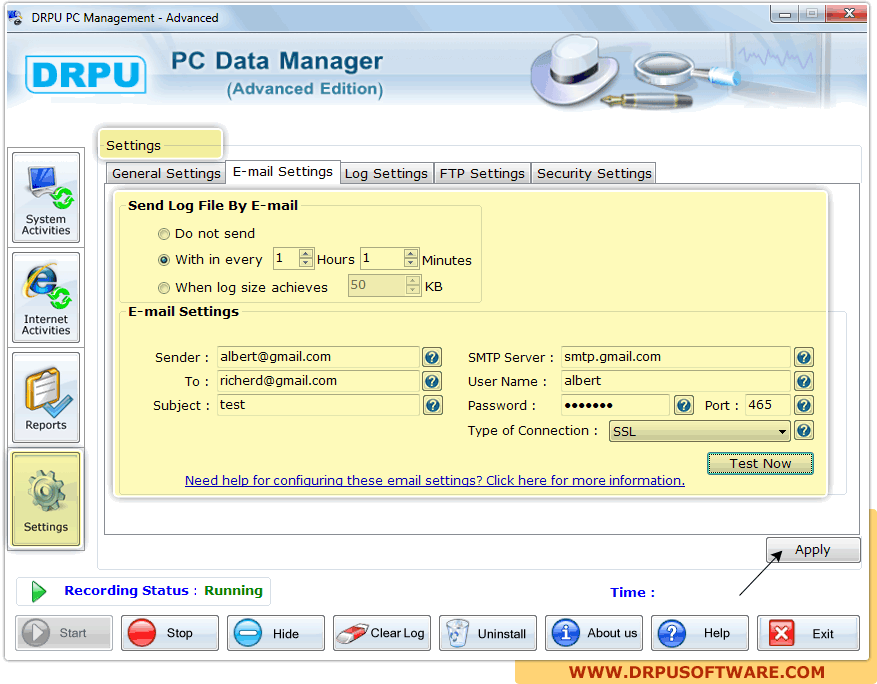Switch to Security Settings tab
This screenshot has width=877, height=684.
point(594,173)
